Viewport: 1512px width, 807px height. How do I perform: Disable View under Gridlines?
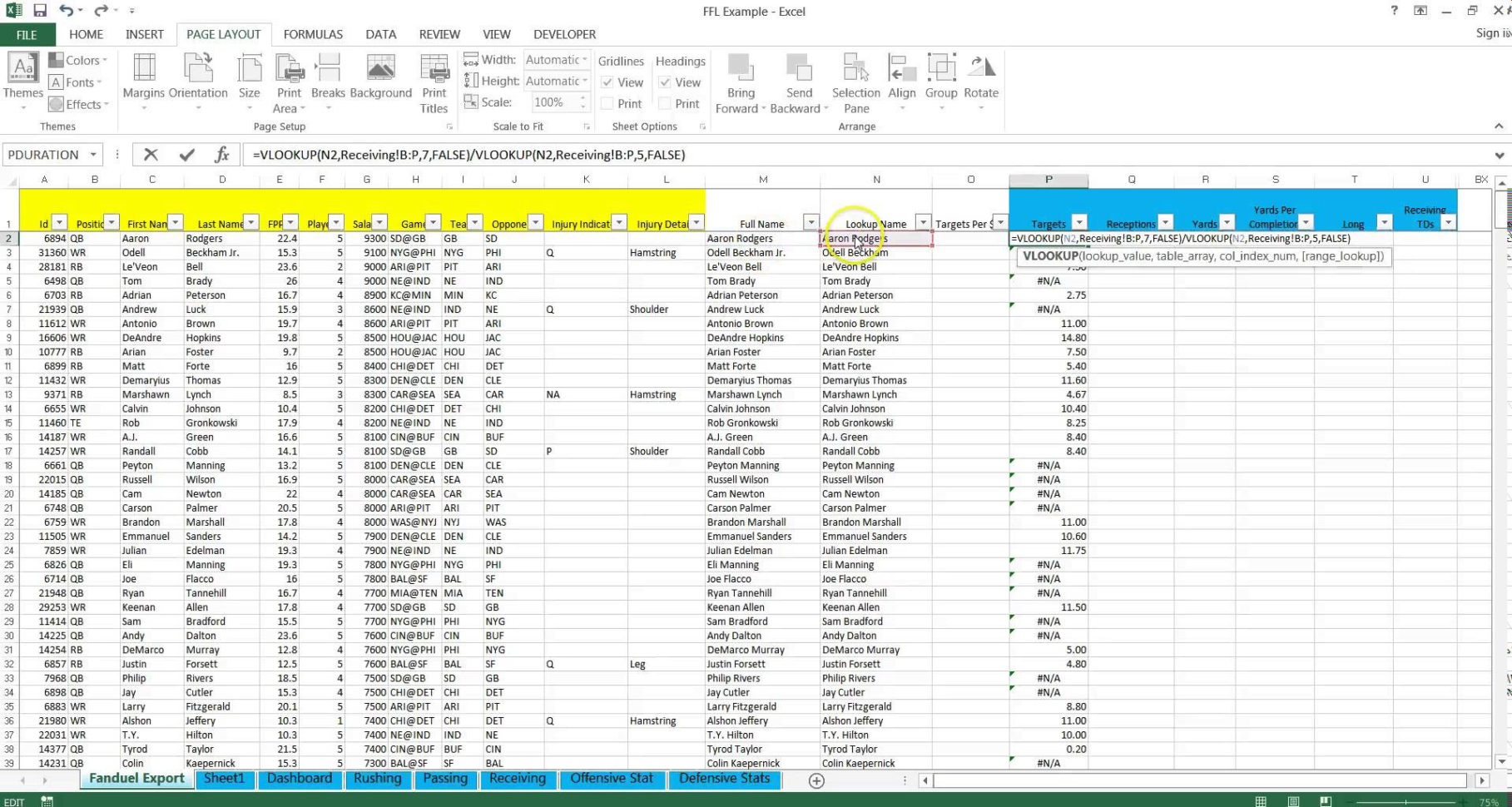point(607,82)
